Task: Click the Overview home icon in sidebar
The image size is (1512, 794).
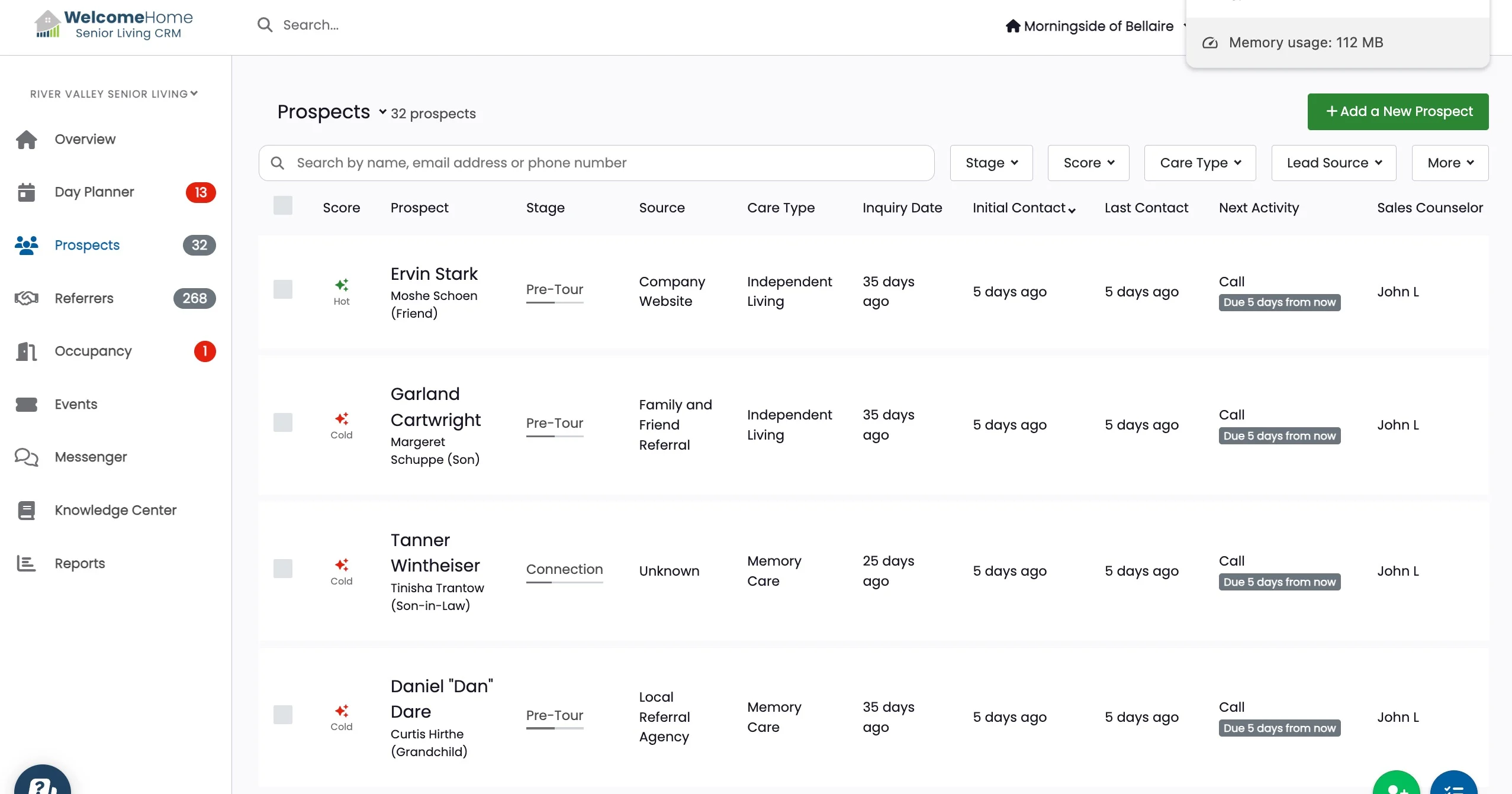Action: tap(26, 140)
